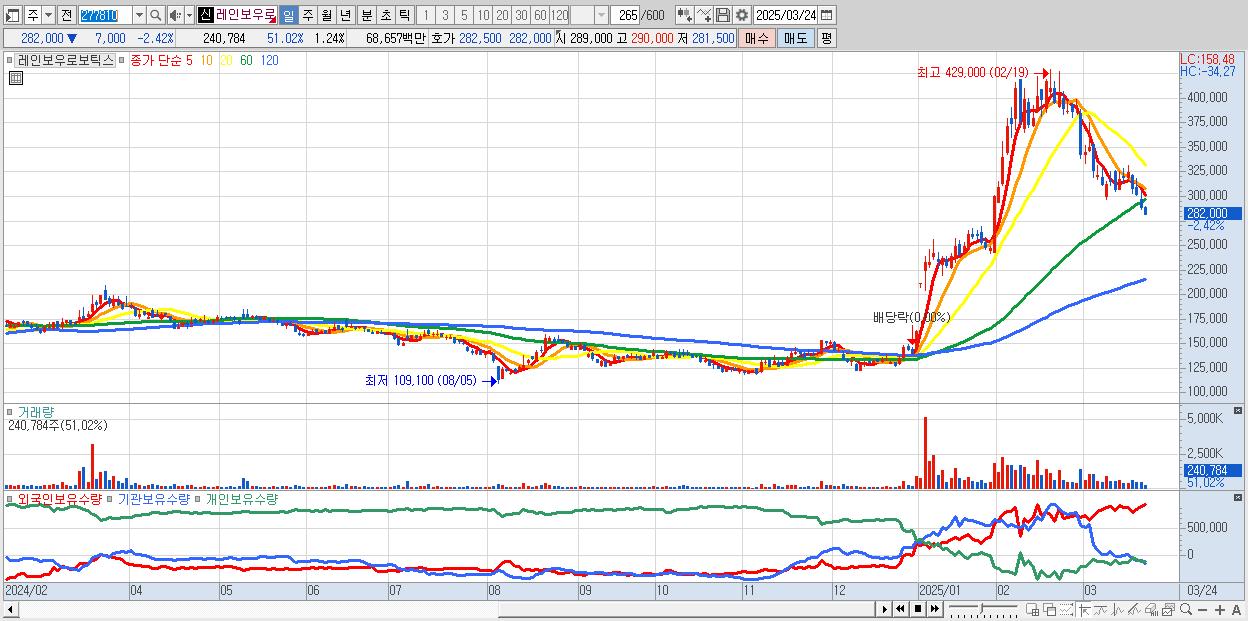Click the red 5-day moving average label
The width and height of the screenshot is (1248, 621).
[x=188, y=60]
